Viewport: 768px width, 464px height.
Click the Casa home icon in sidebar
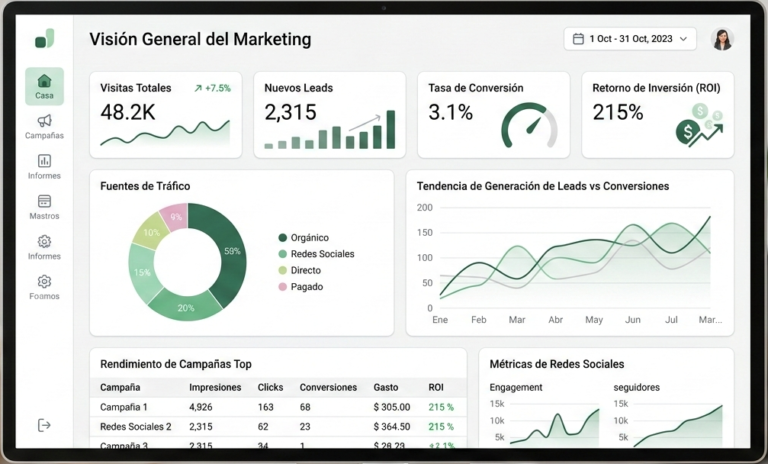(44, 82)
